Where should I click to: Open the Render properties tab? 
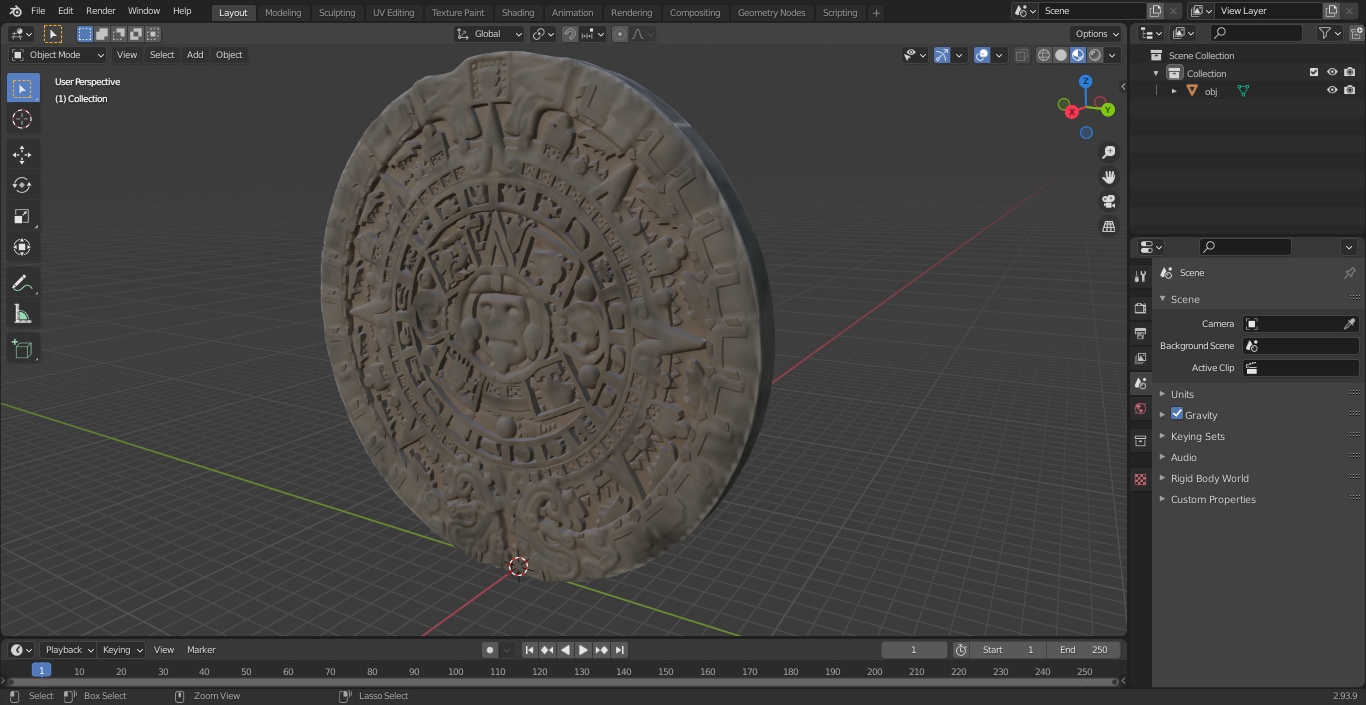tap(1140, 308)
